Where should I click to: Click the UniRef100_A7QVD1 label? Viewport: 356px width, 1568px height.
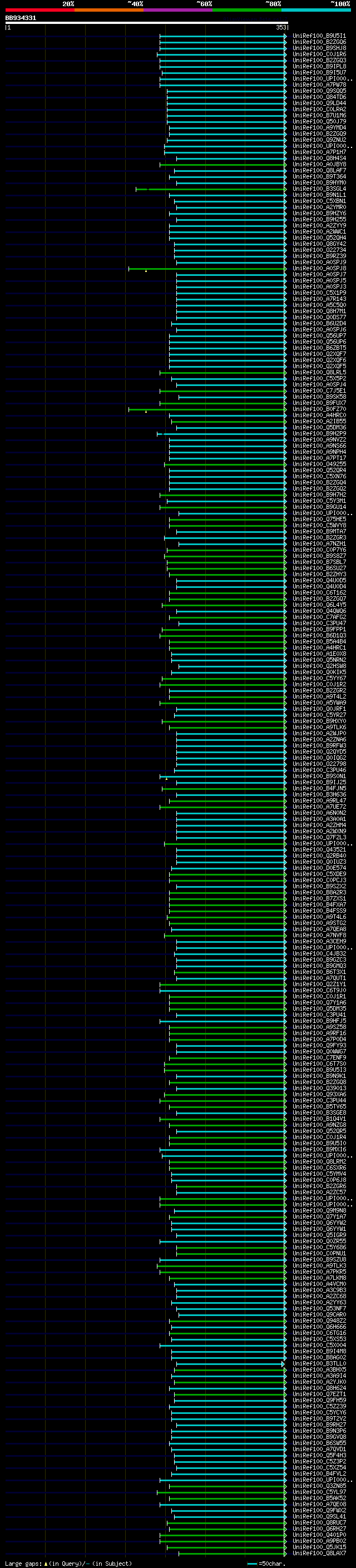[319, 1449]
